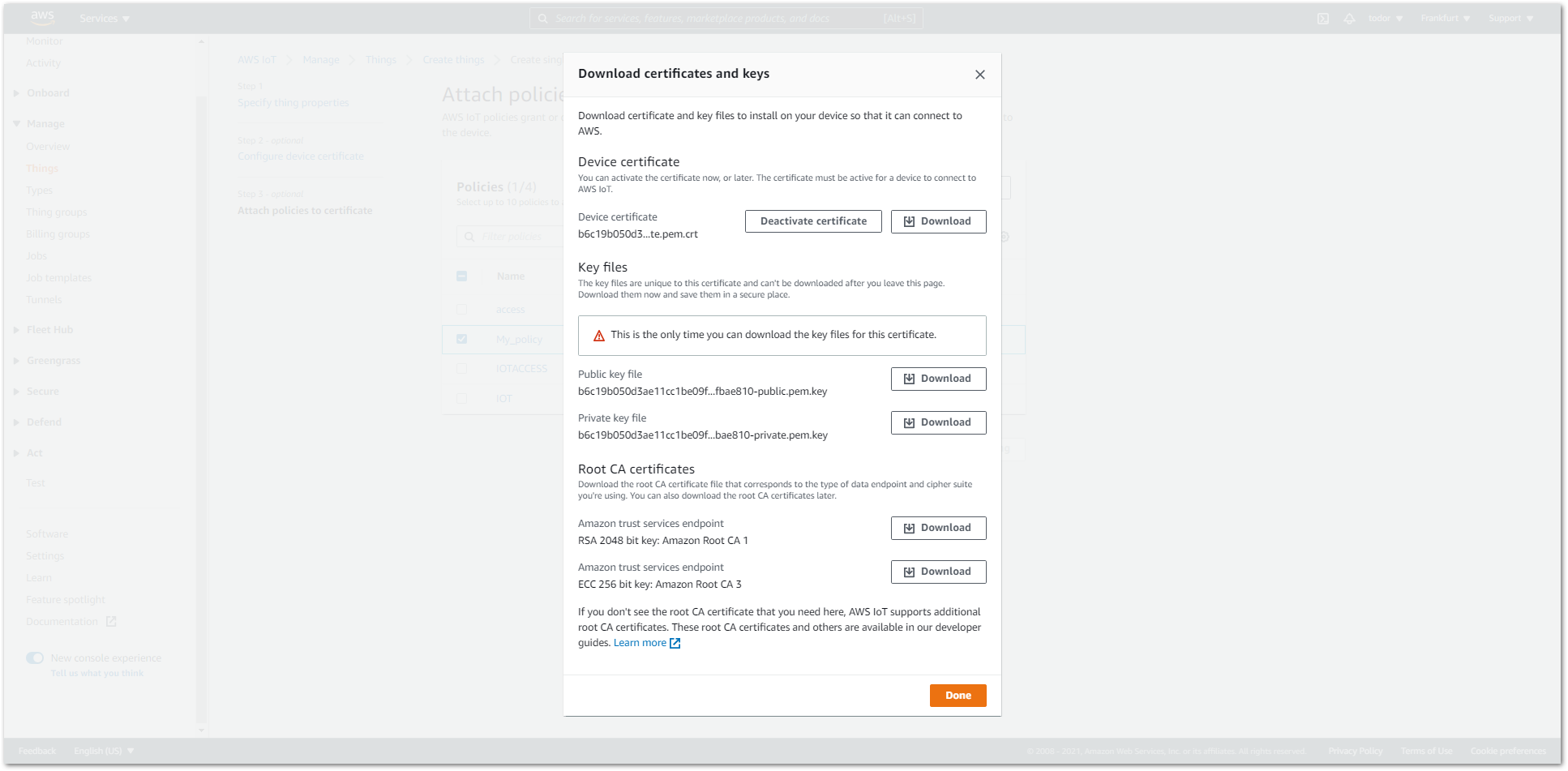Toggle the New console experience switch

[x=35, y=657]
